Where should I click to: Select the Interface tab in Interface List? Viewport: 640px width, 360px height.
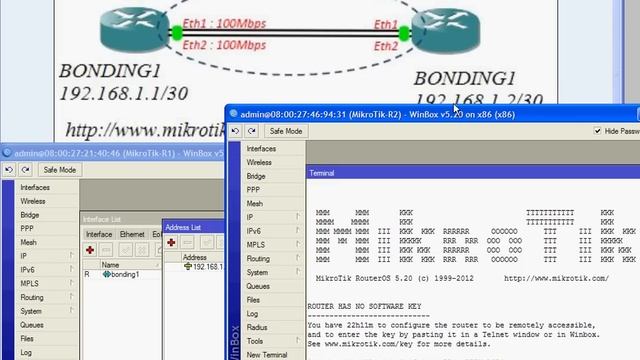[99, 234]
